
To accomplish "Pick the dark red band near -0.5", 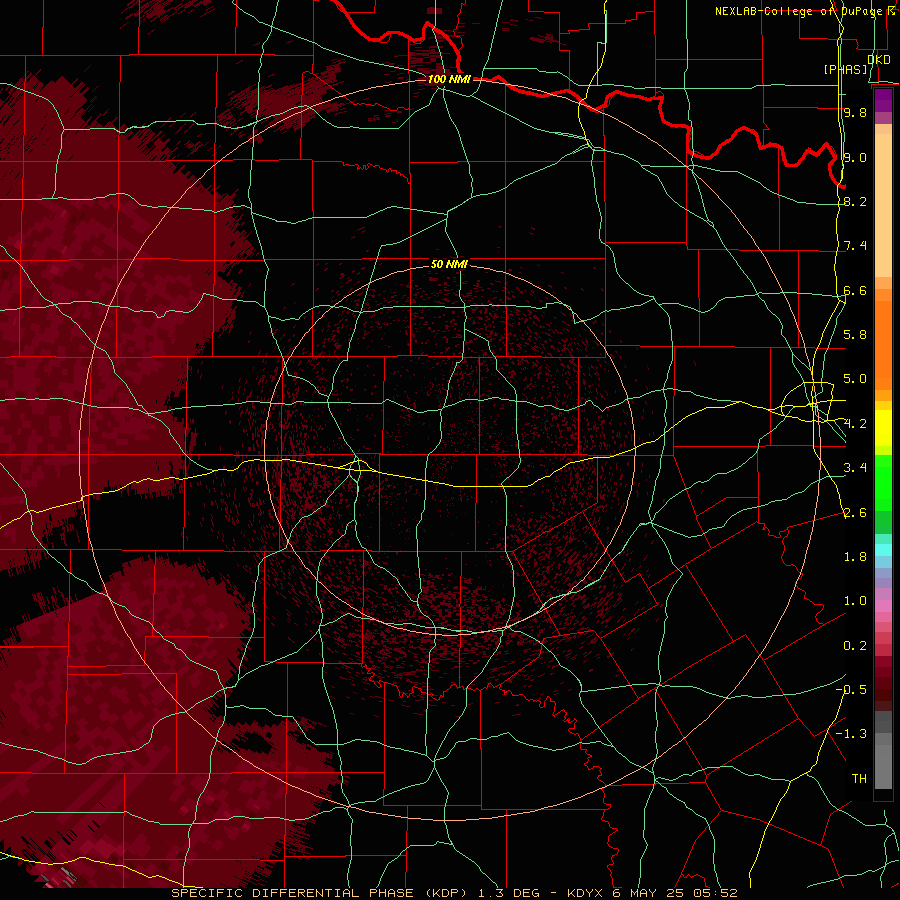I will point(883,689).
